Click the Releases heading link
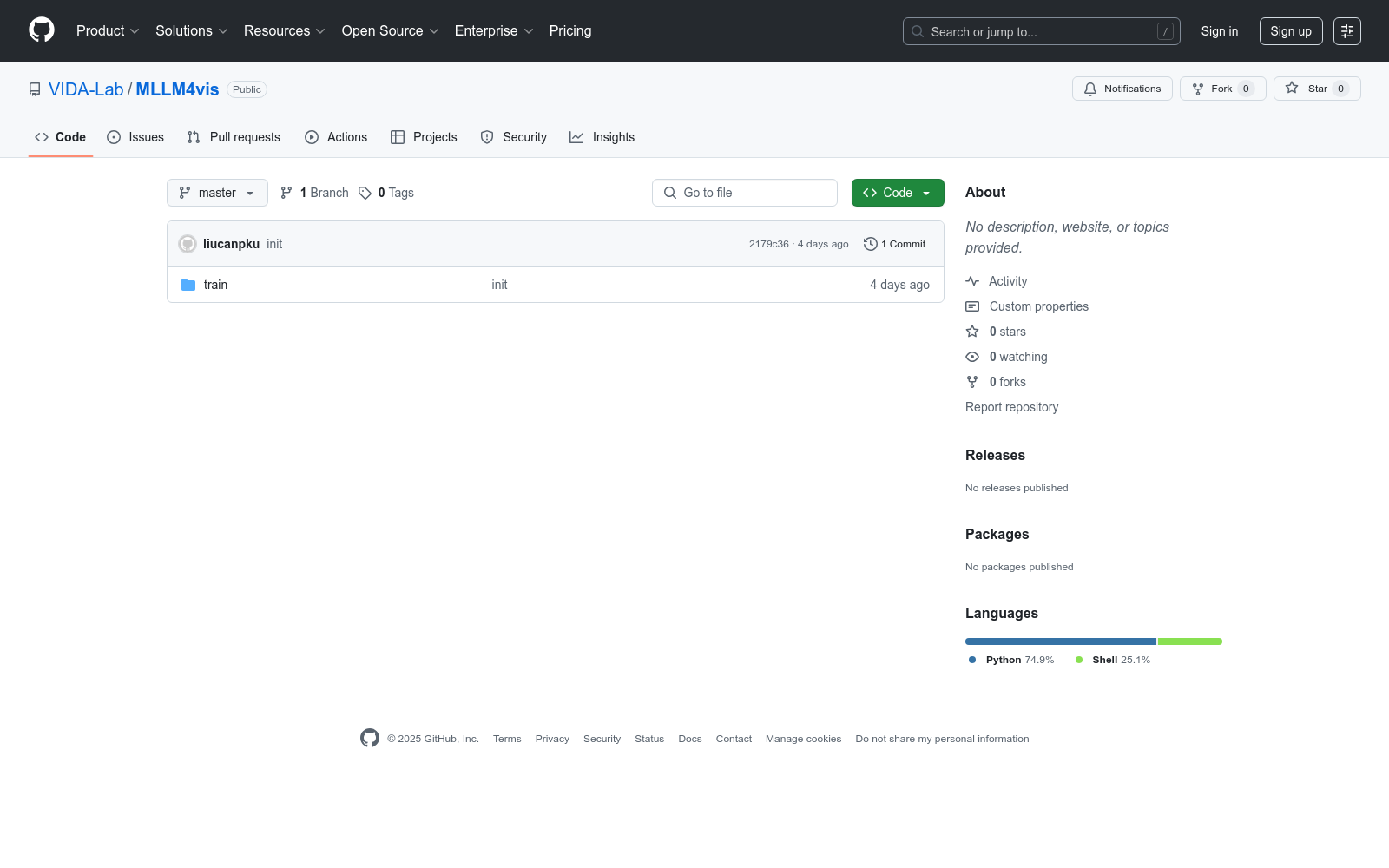The width and height of the screenshot is (1389, 868). (x=995, y=455)
